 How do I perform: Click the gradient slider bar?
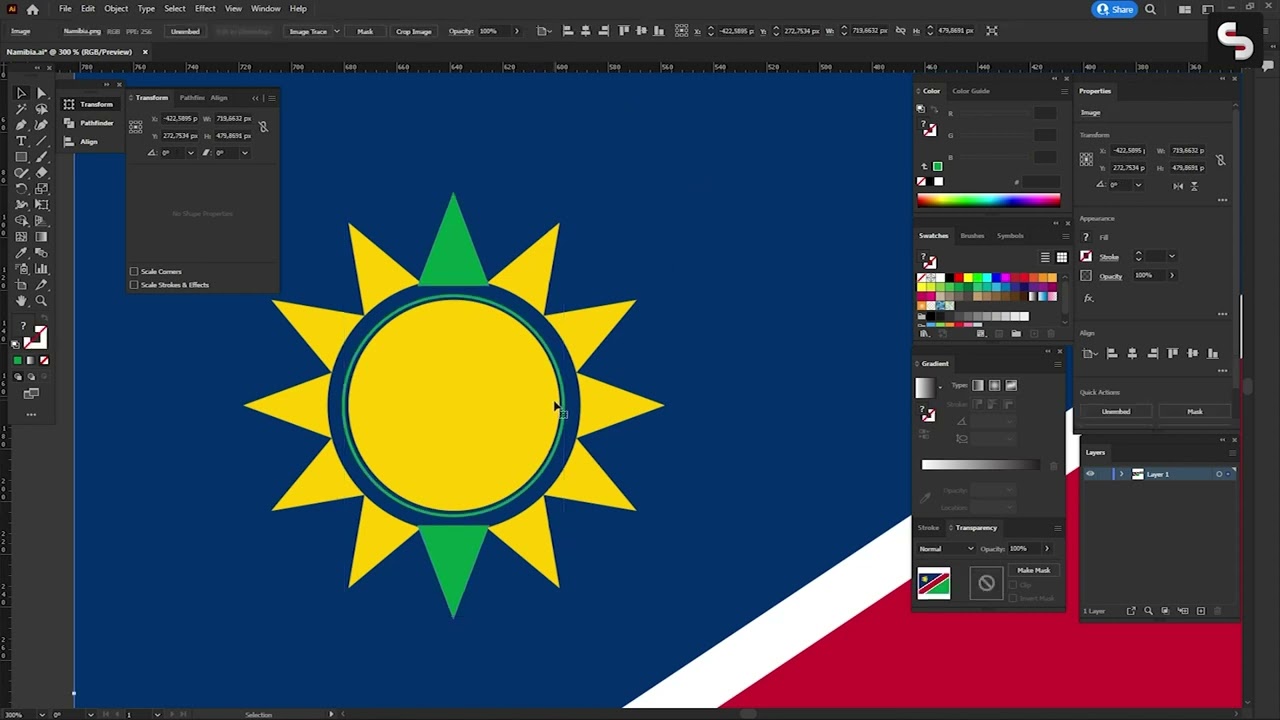[980, 465]
